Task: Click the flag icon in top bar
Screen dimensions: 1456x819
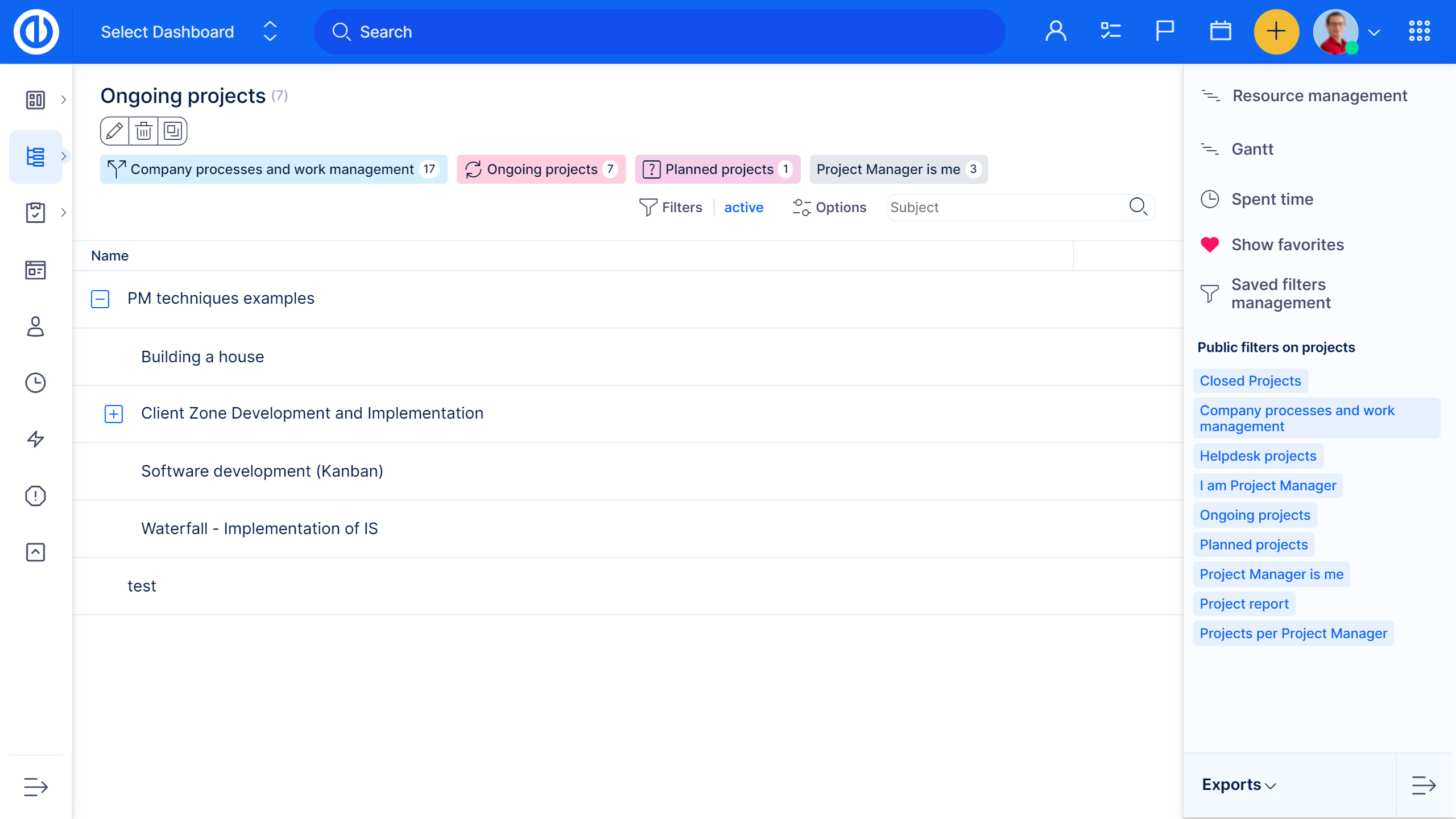Action: point(1164,32)
